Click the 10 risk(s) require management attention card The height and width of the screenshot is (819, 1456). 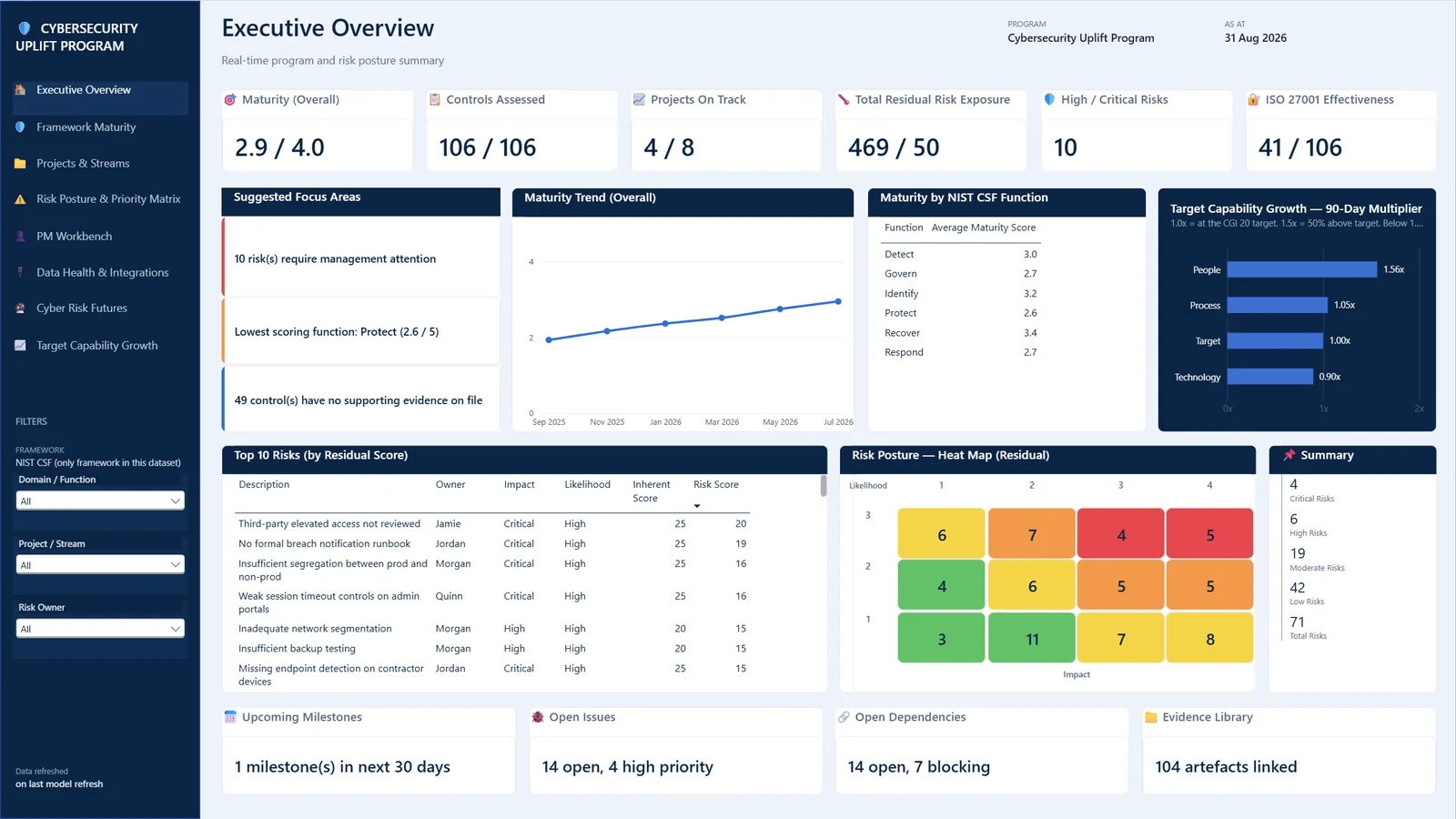(x=361, y=258)
